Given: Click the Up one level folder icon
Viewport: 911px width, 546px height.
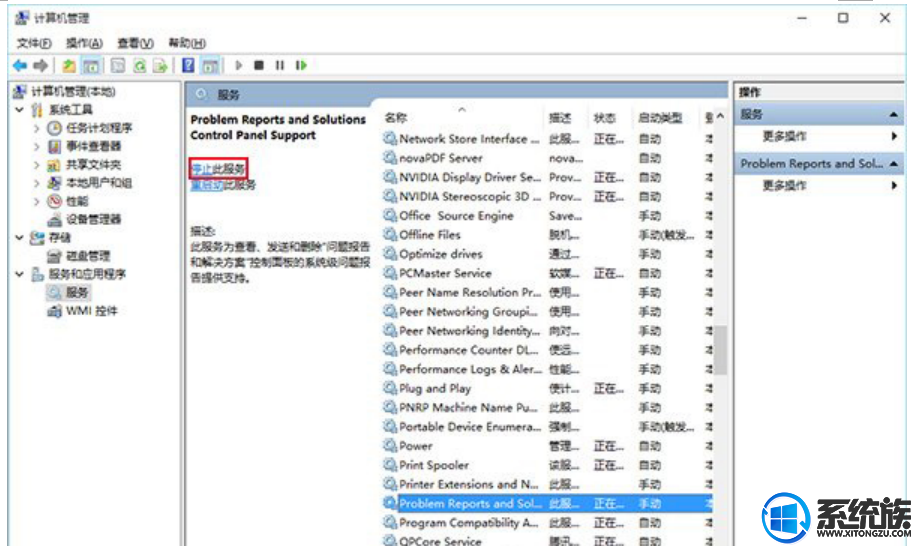Looking at the screenshot, I should (69, 66).
